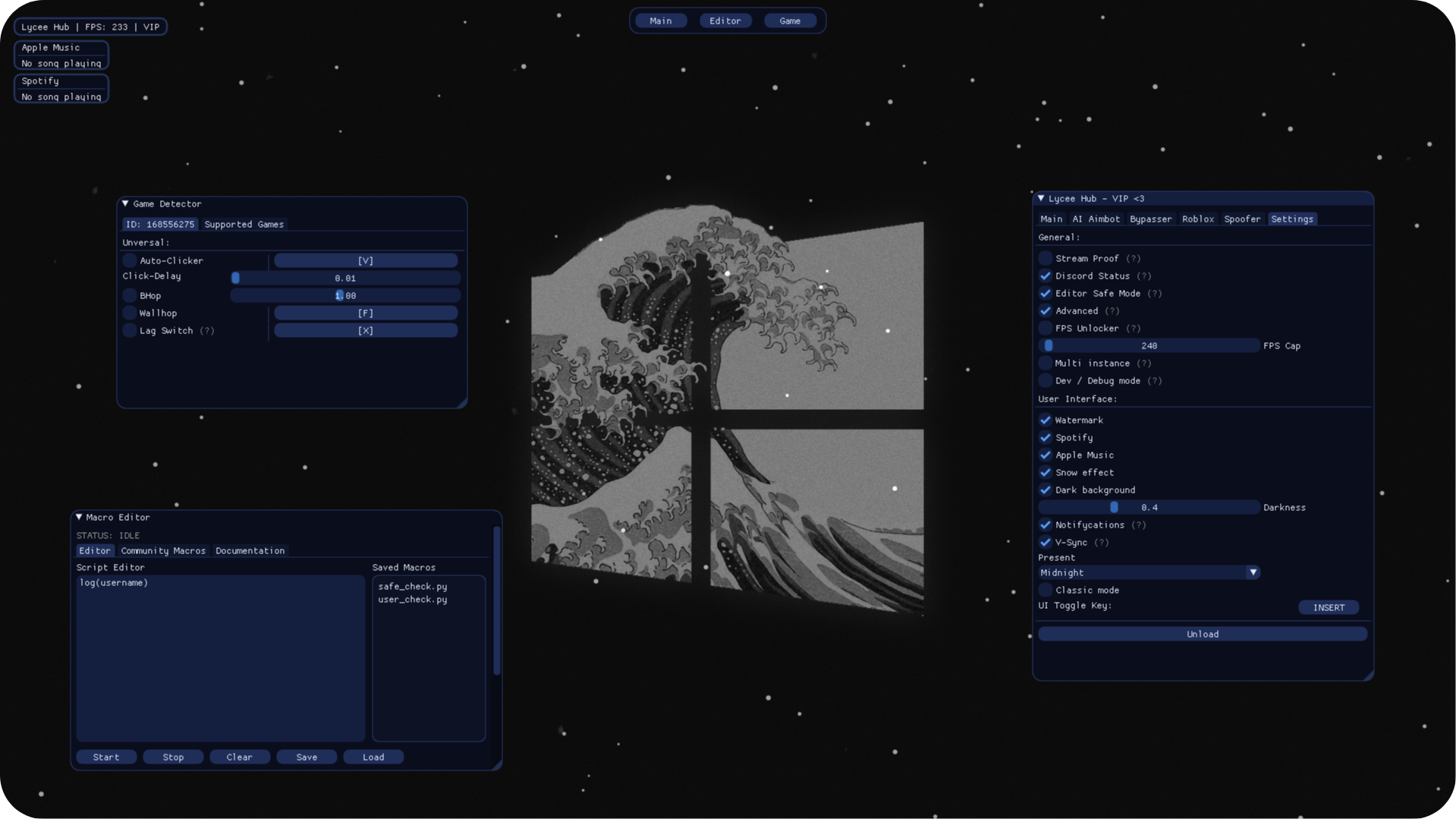The width and height of the screenshot is (1456, 819).
Task: Click the Lycee Hub window resize grip
Action: (1368, 675)
